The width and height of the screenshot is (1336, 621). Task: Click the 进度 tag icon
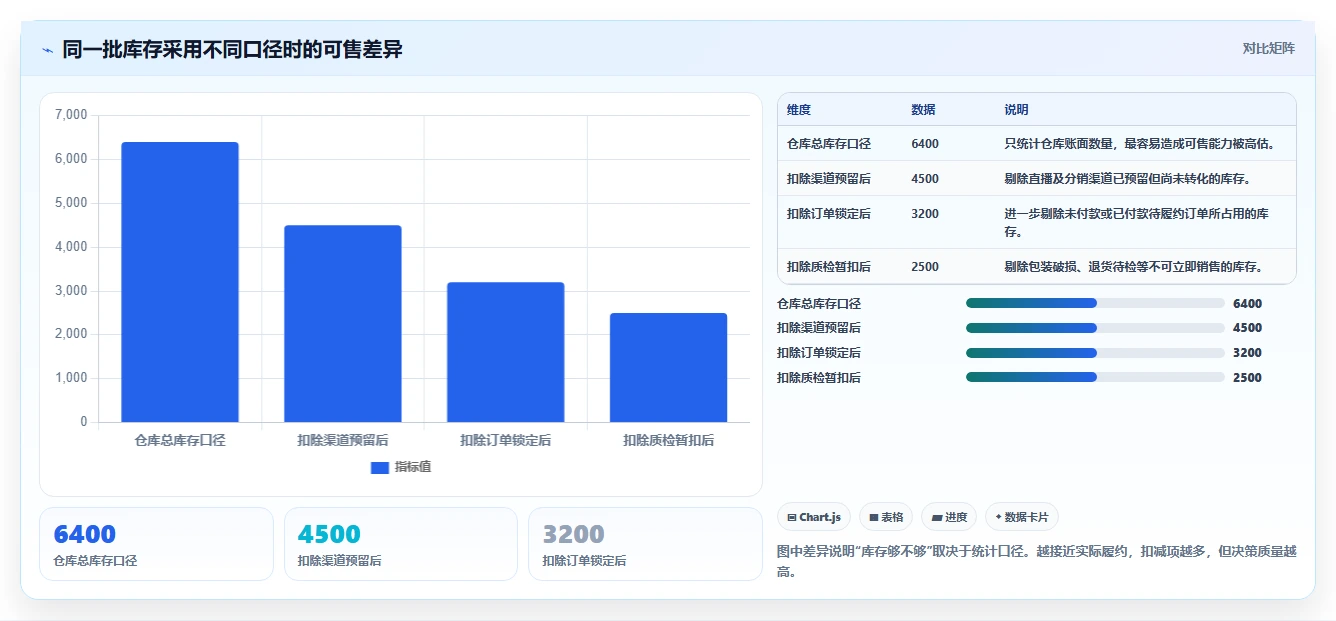pos(936,518)
